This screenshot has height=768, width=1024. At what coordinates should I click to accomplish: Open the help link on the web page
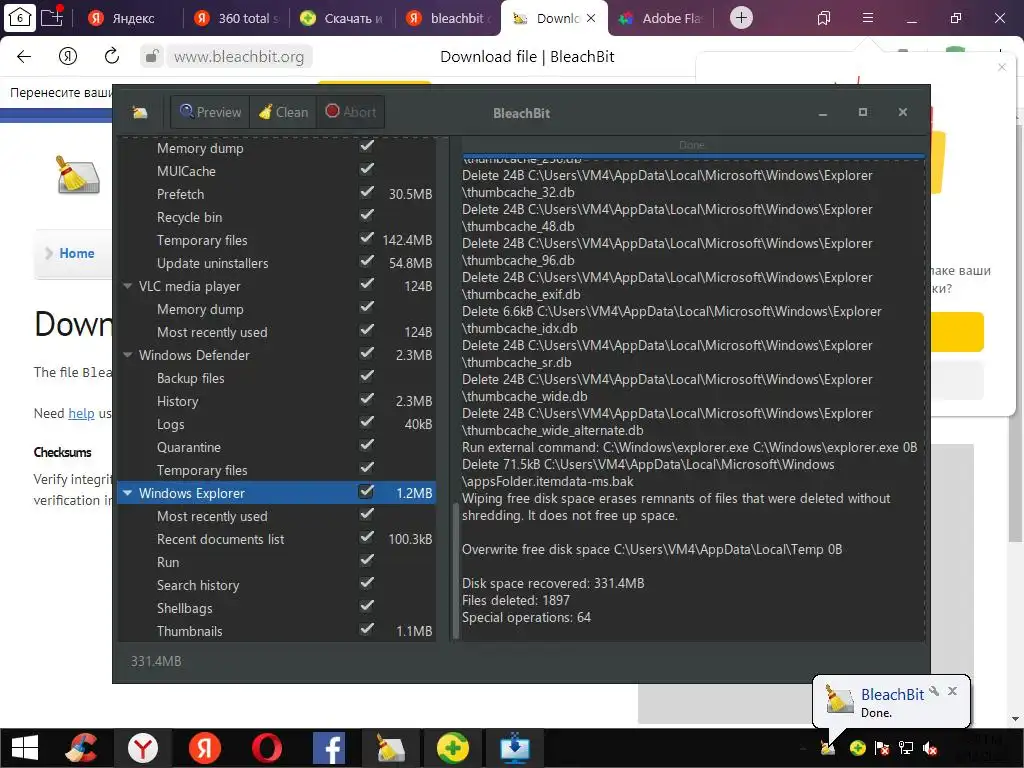(x=81, y=413)
